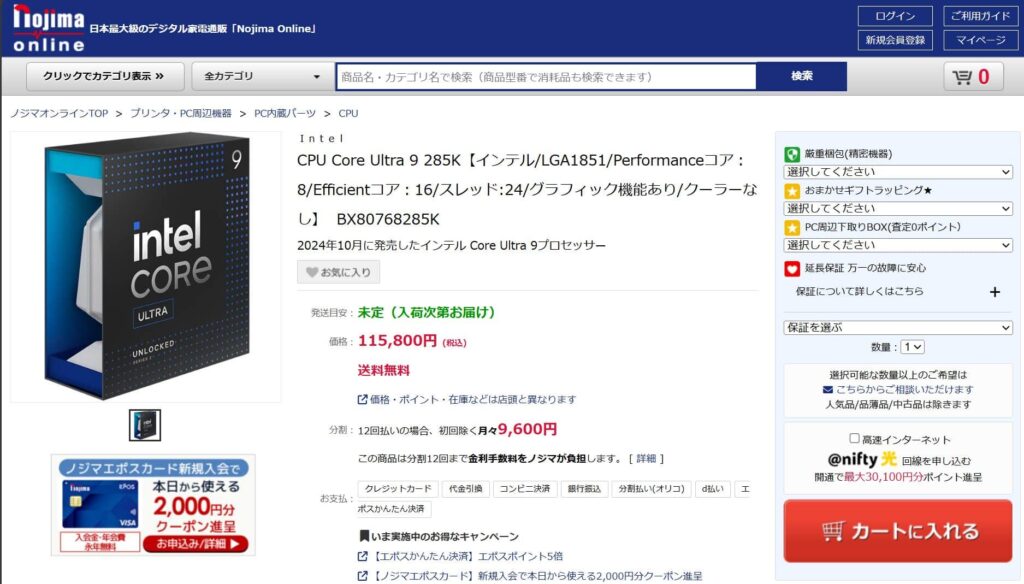This screenshot has width=1024, height=584.
Task: Click the 分割払い(オリコ) payment tag
Action: coord(651,489)
